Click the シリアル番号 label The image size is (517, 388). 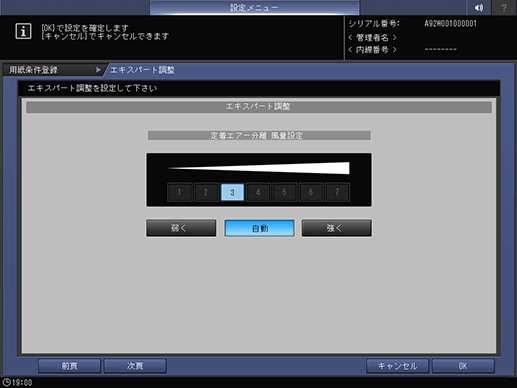click(x=374, y=24)
